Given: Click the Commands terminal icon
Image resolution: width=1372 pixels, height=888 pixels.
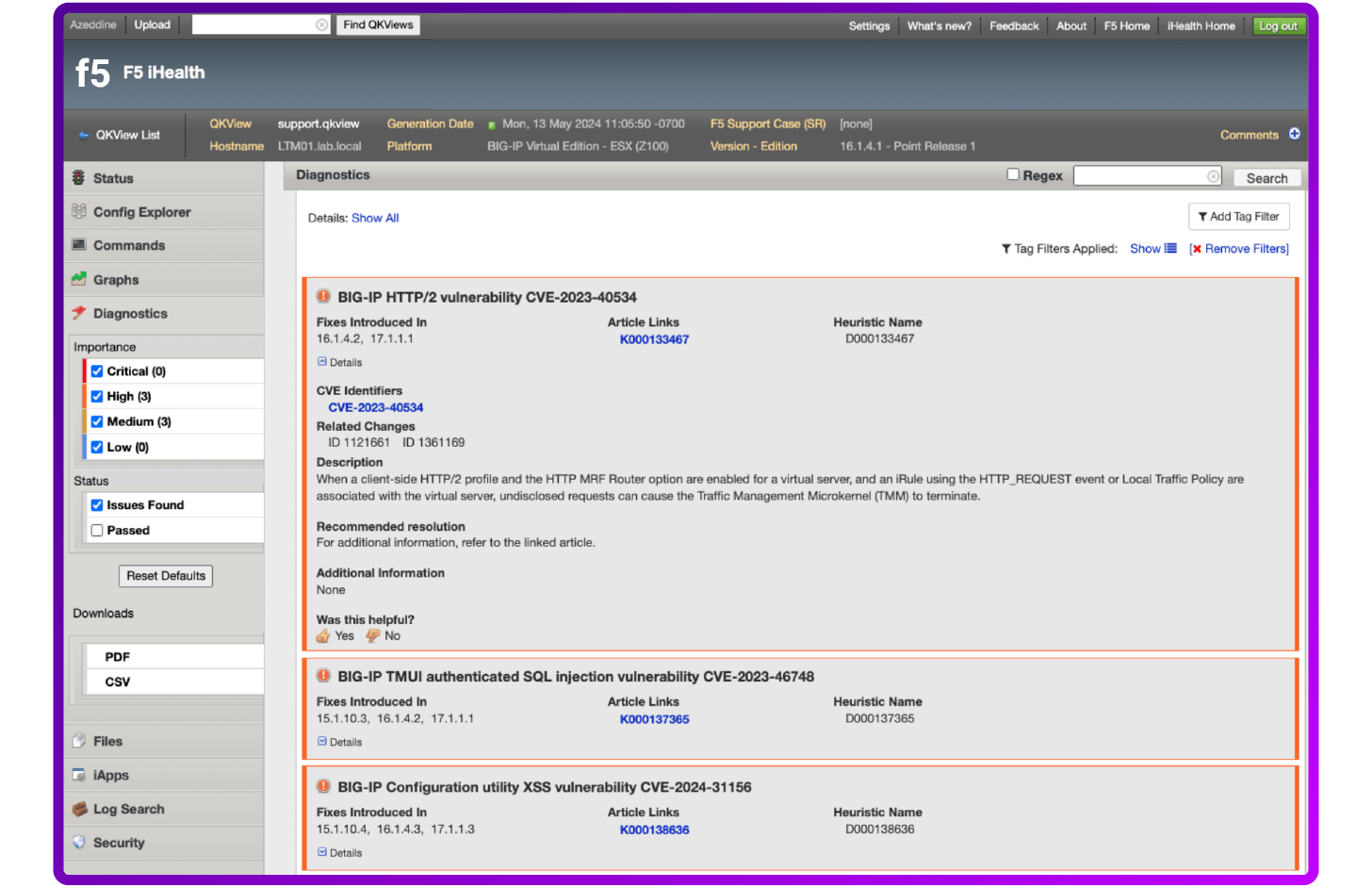Looking at the screenshot, I should coord(79,245).
